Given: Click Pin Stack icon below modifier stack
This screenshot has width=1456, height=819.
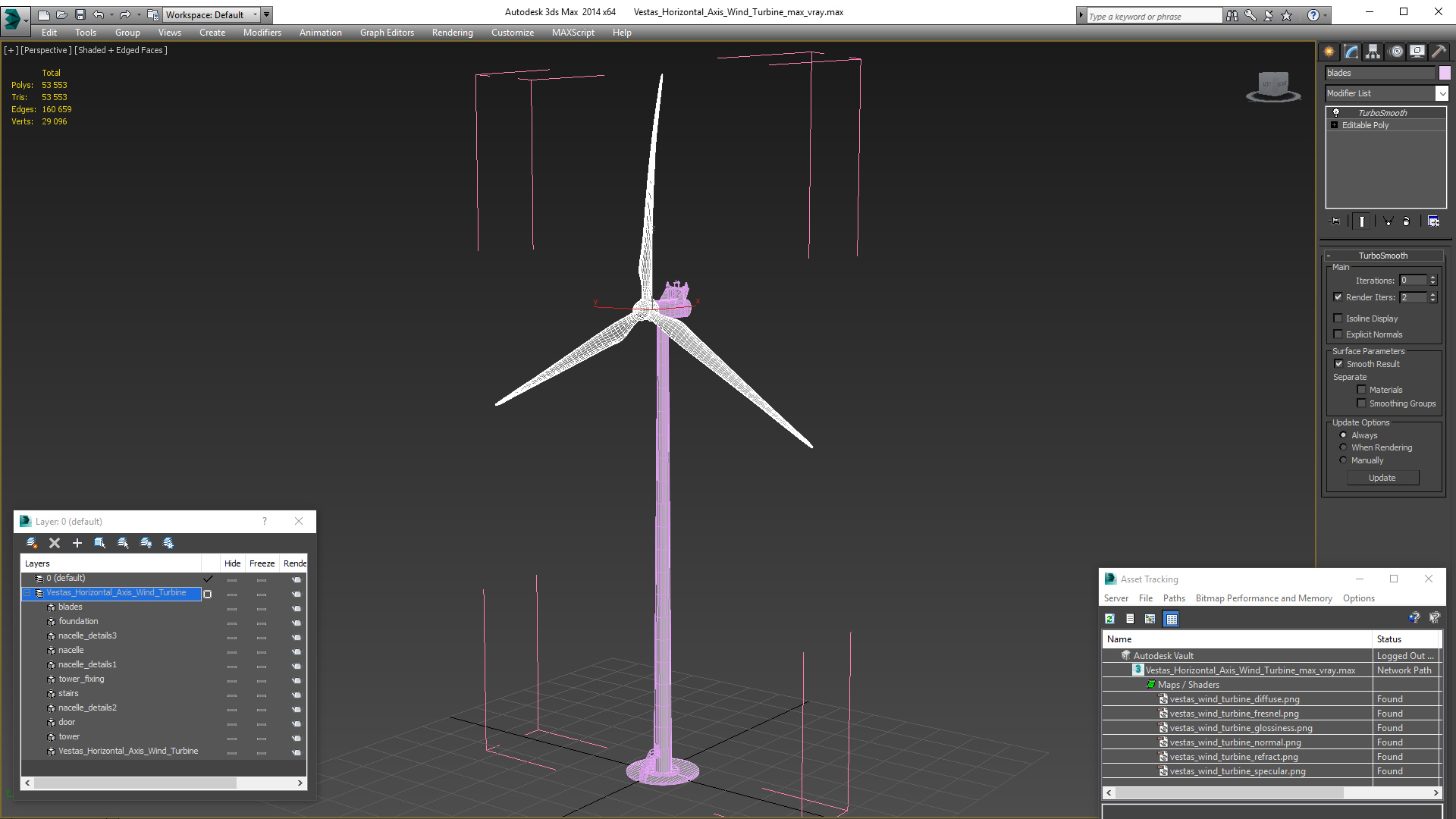Looking at the screenshot, I should coord(1335,221).
